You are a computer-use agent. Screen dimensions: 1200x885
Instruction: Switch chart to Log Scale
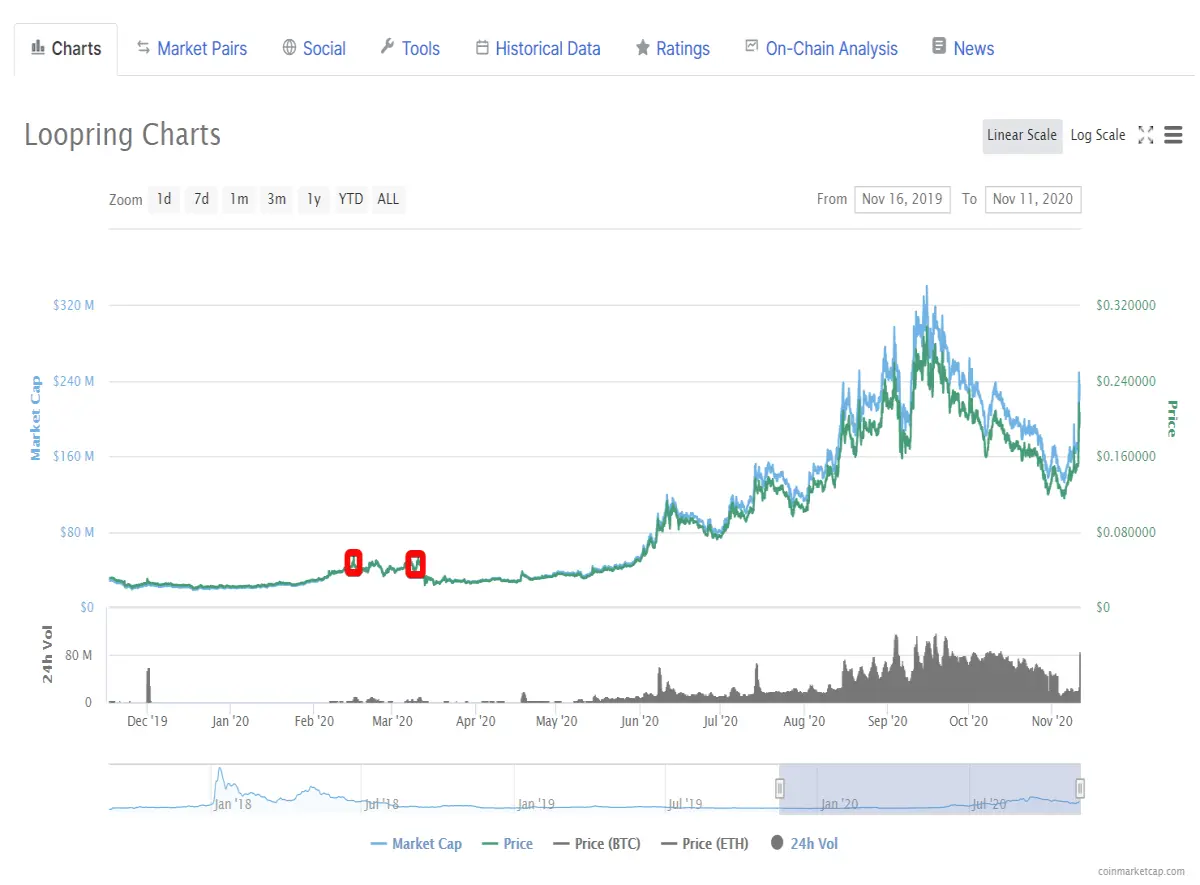[1098, 135]
